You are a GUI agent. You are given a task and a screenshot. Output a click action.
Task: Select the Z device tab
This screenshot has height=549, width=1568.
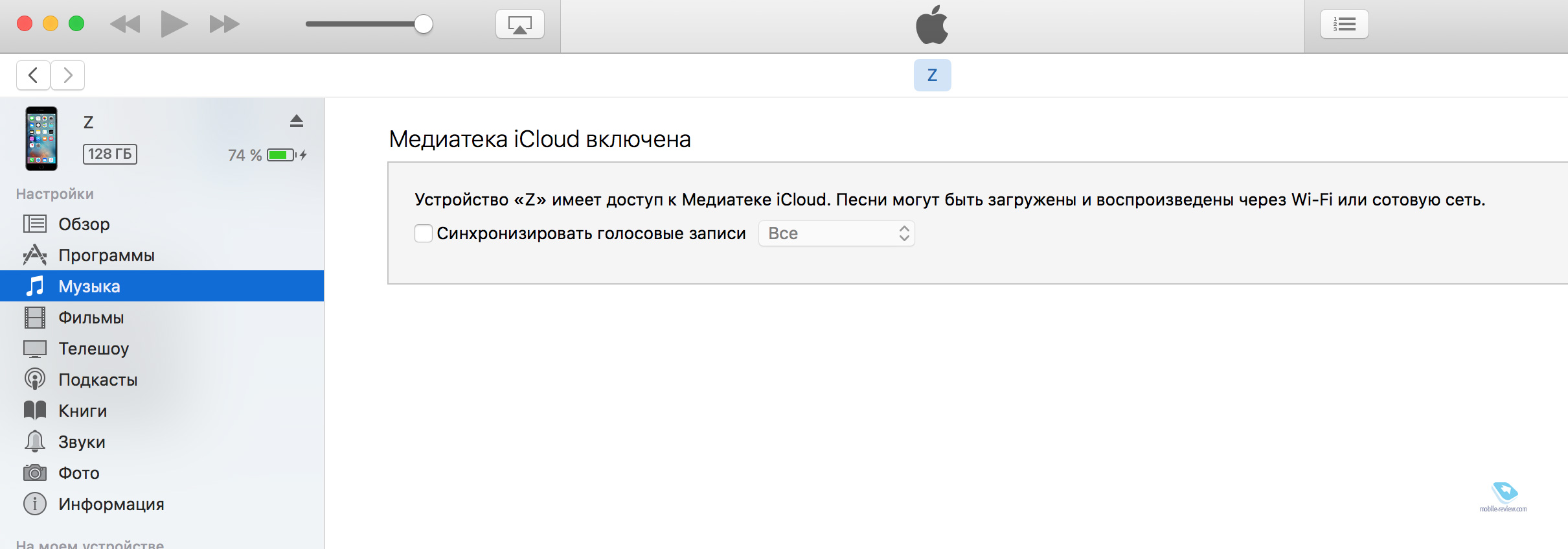[932, 75]
